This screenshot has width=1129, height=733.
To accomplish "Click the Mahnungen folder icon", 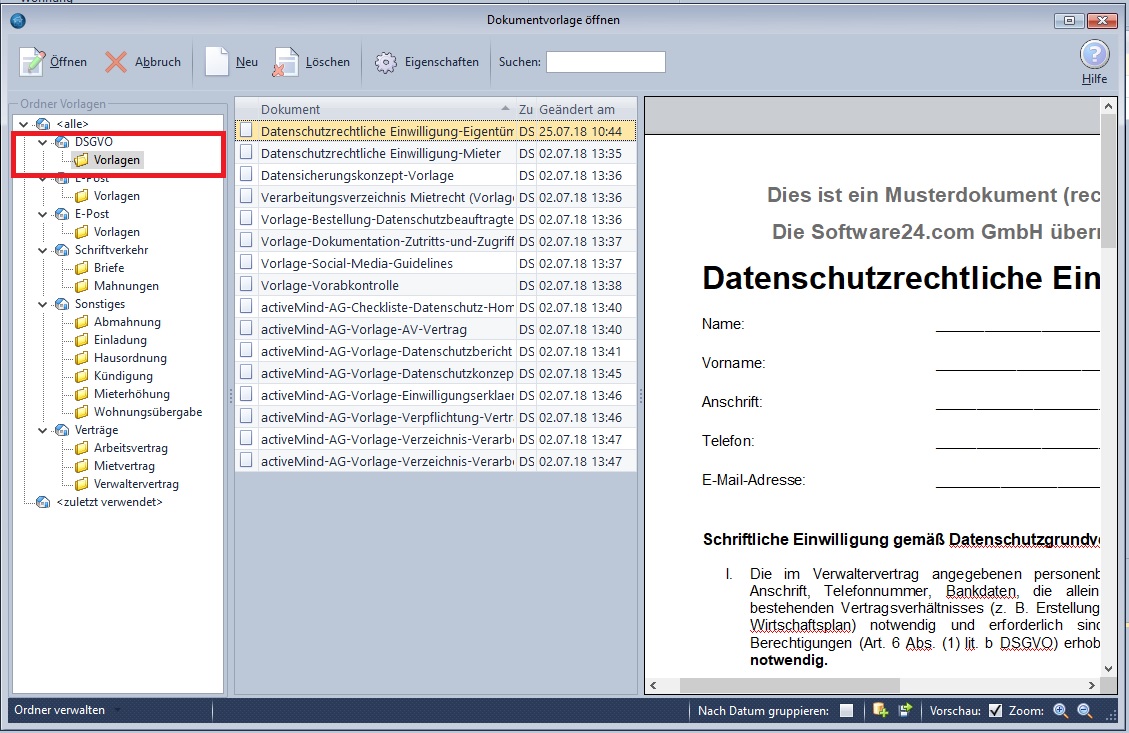I will pos(82,286).
